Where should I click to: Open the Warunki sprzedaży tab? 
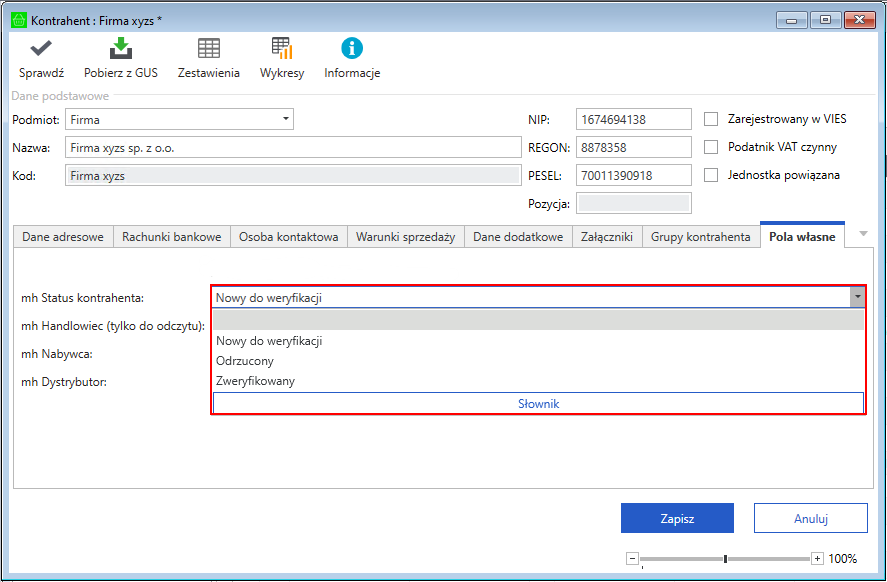405,237
